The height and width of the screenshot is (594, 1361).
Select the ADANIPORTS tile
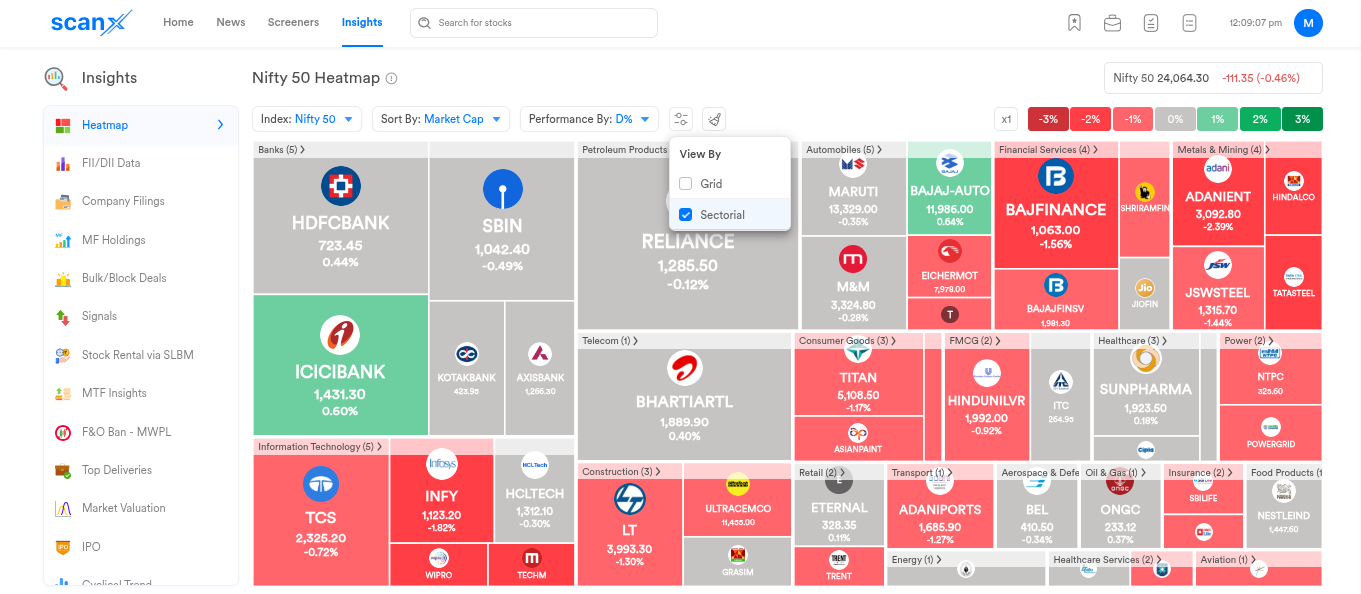939,513
